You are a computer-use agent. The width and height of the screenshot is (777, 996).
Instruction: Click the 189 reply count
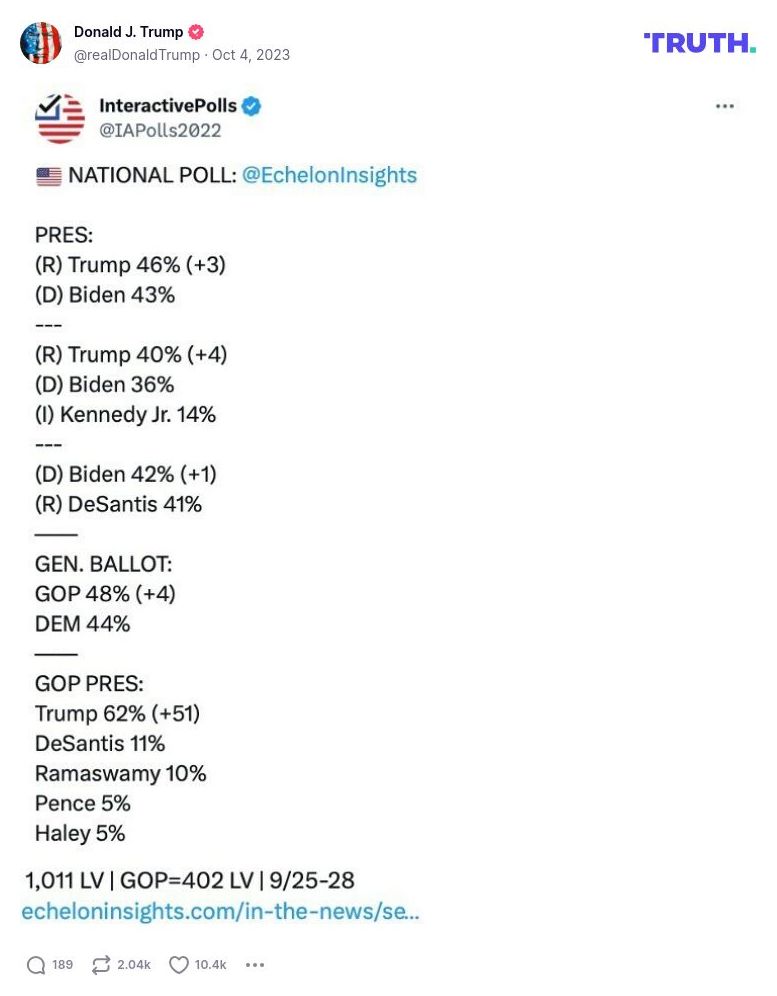tap(62, 965)
